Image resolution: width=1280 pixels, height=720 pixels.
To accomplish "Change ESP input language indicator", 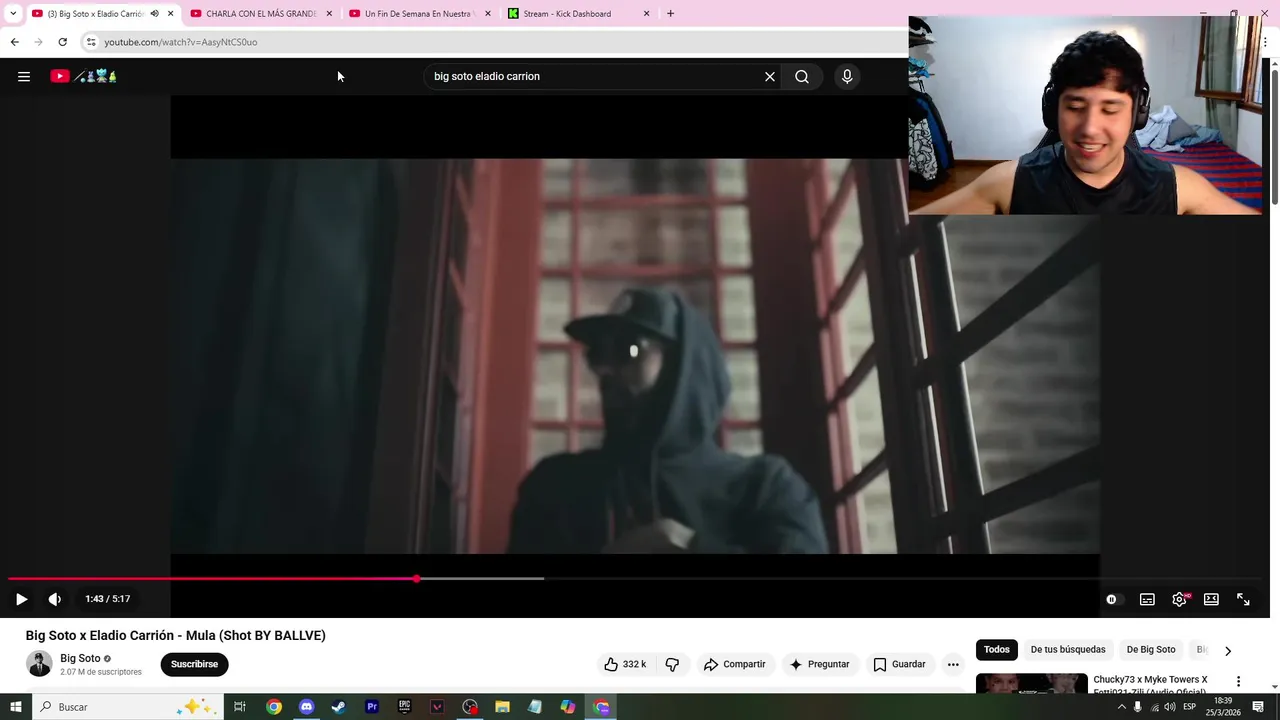I will click(x=1189, y=707).
